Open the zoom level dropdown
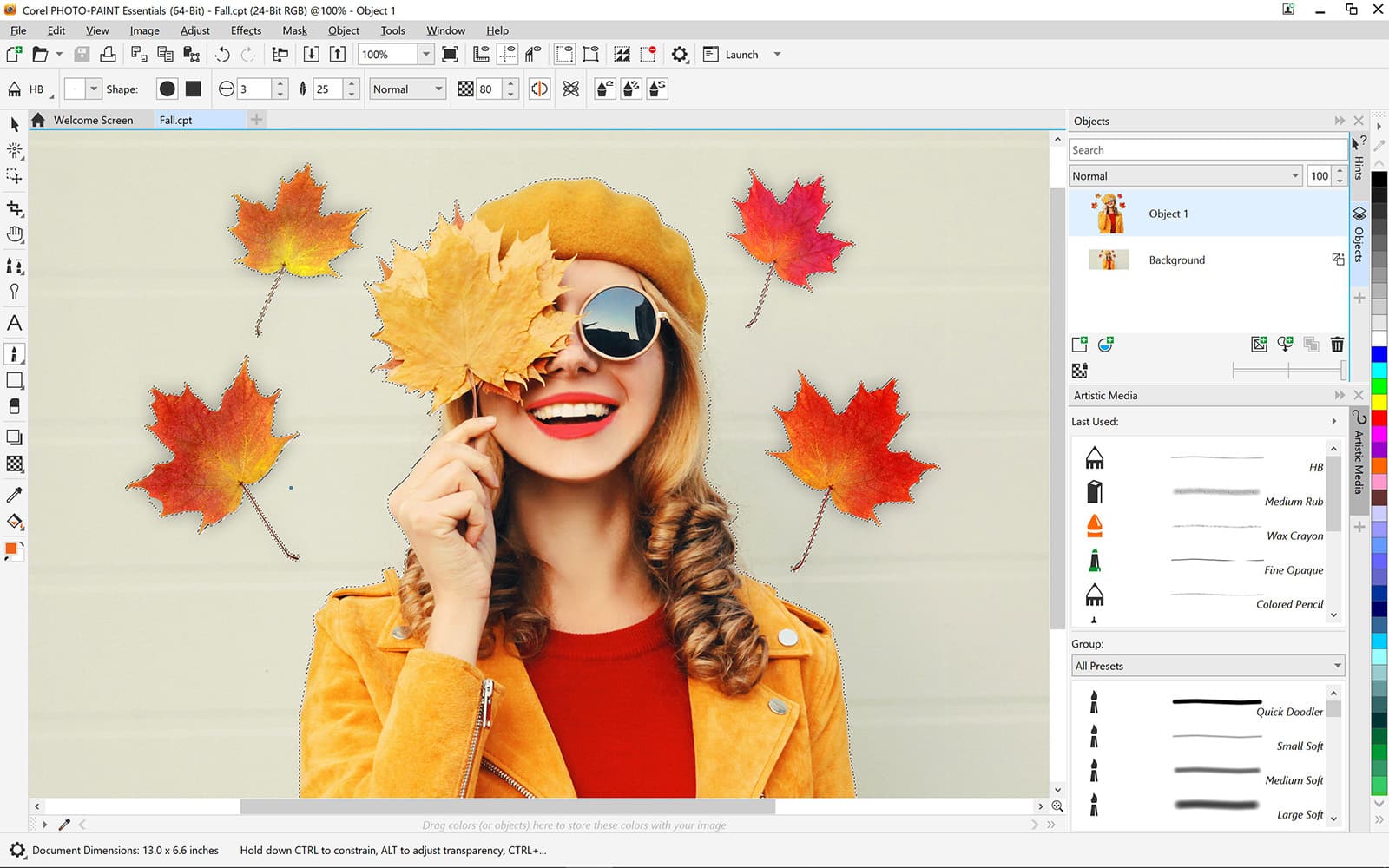This screenshot has height=868, width=1389. pos(425,54)
